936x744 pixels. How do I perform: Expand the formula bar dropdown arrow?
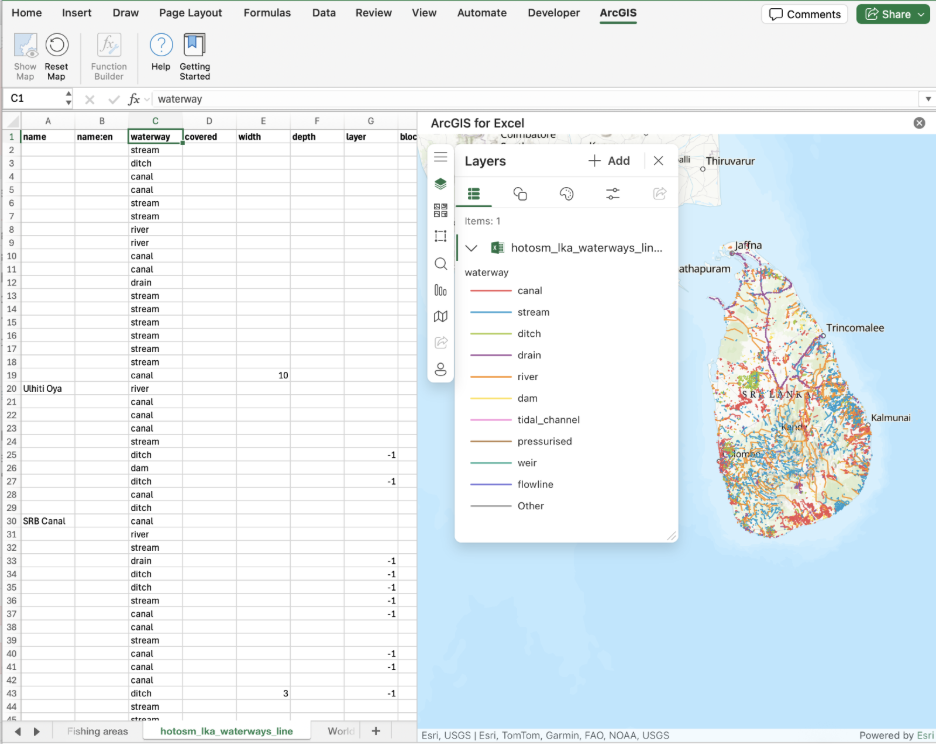coord(928,99)
